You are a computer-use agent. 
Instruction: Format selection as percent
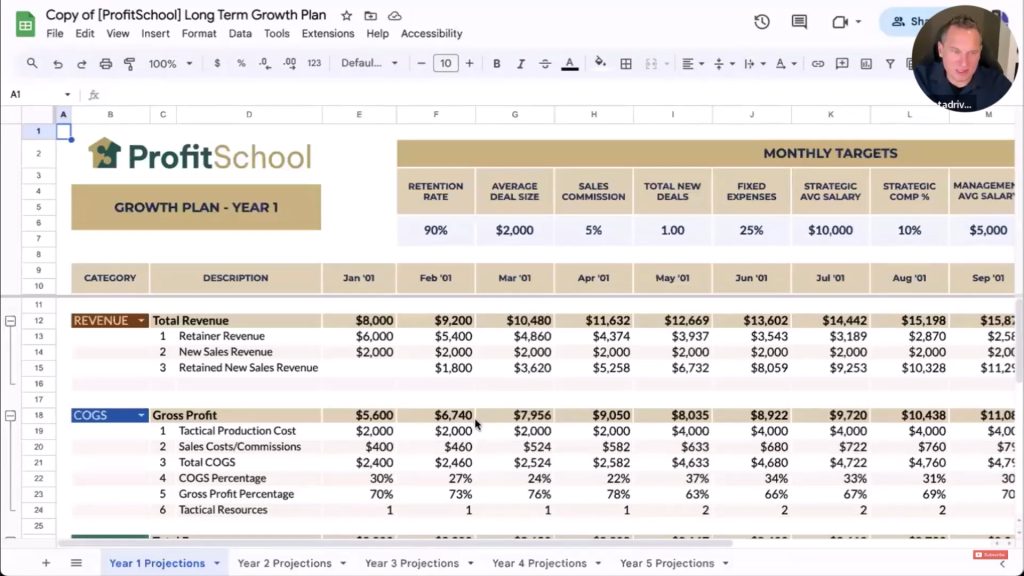coord(241,63)
